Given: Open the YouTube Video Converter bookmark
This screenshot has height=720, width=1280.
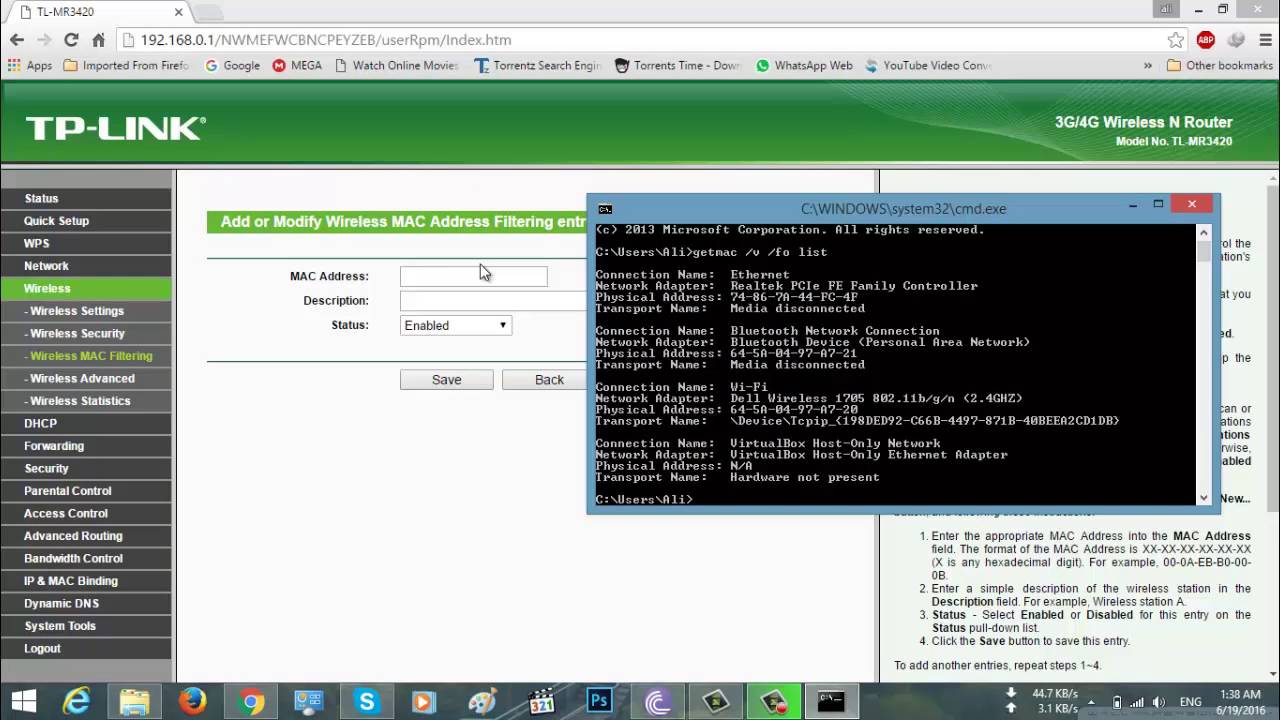Looking at the screenshot, I should [928, 65].
